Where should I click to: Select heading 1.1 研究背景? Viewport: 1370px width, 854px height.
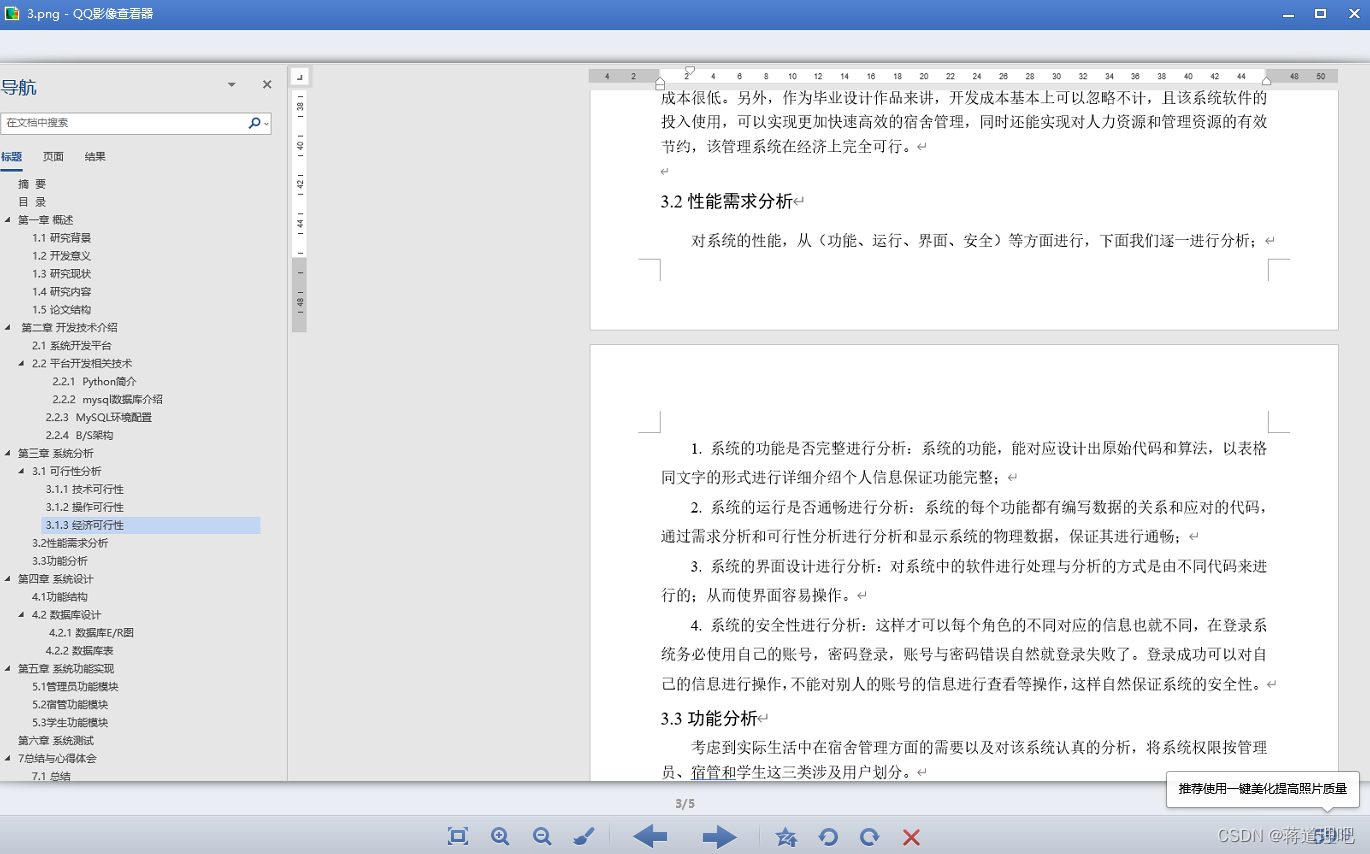[x=61, y=238]
